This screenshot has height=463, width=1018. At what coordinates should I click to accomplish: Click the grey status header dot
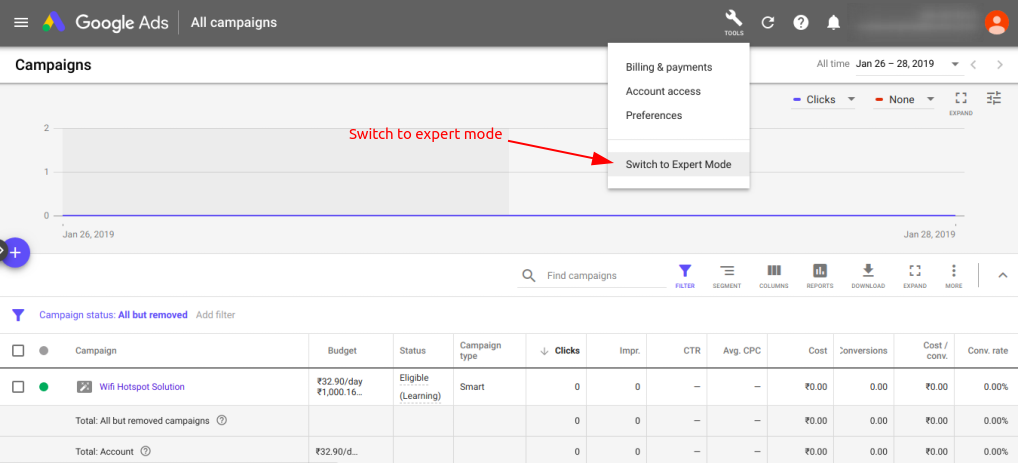click(43, 351)
